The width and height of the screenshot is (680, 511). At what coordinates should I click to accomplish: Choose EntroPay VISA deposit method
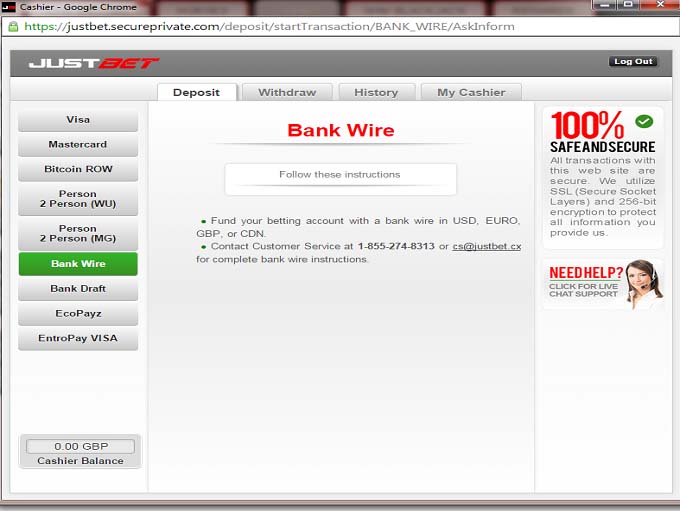pyautogui.click(x=78, y=338)
